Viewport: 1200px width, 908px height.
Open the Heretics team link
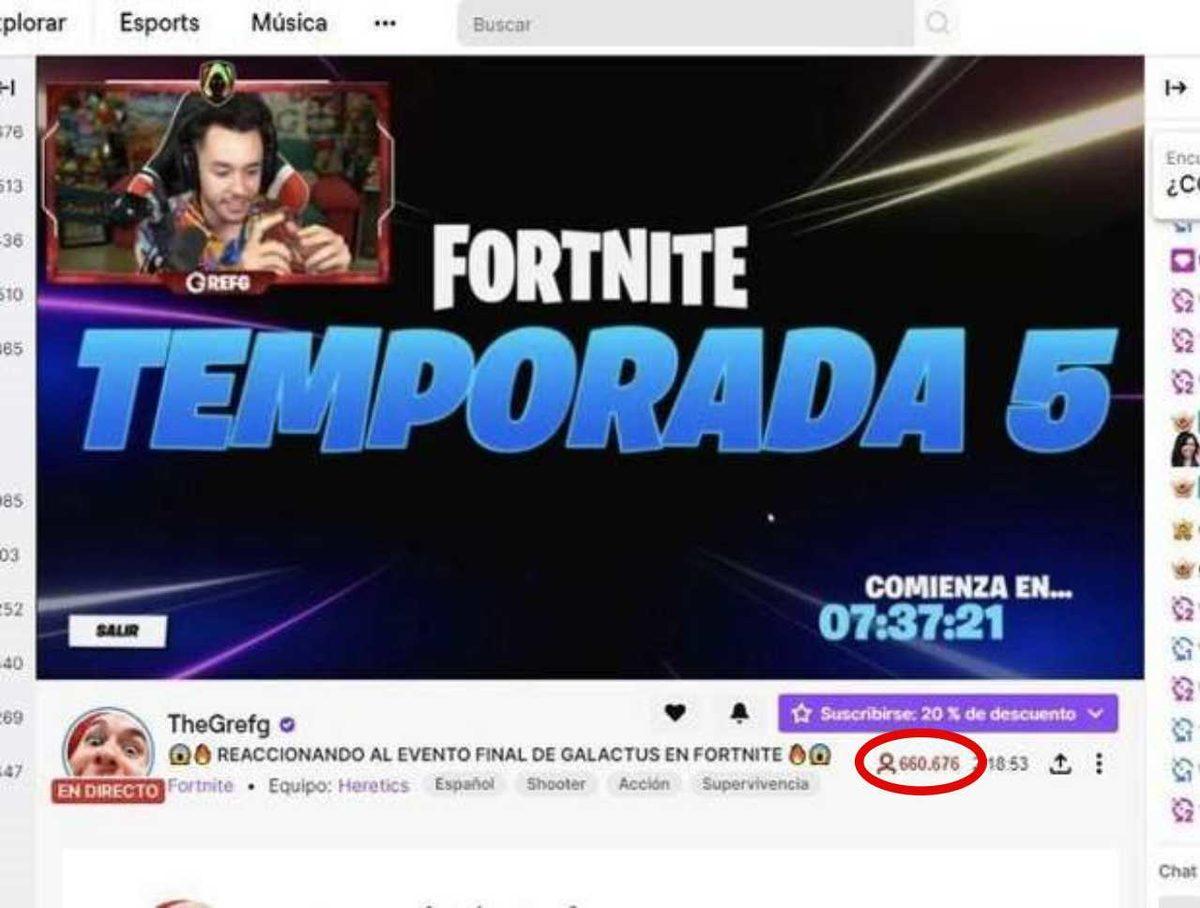(x=372, y=787)
